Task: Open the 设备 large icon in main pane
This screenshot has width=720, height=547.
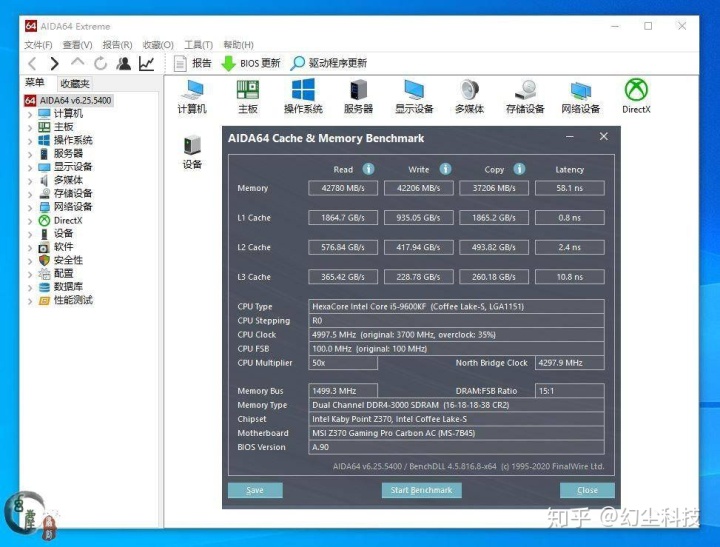Action: (192, 152)
